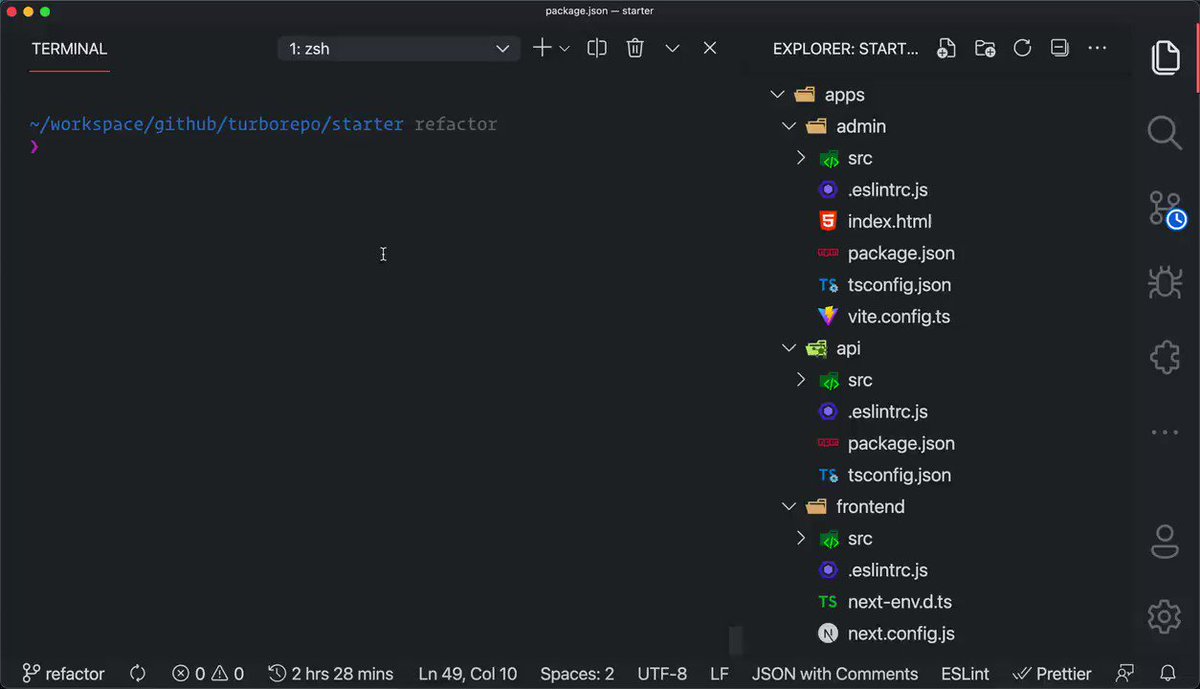Select vite.config.ts in the Explorer
1200x689 pixels.
[x=898, y=316]
